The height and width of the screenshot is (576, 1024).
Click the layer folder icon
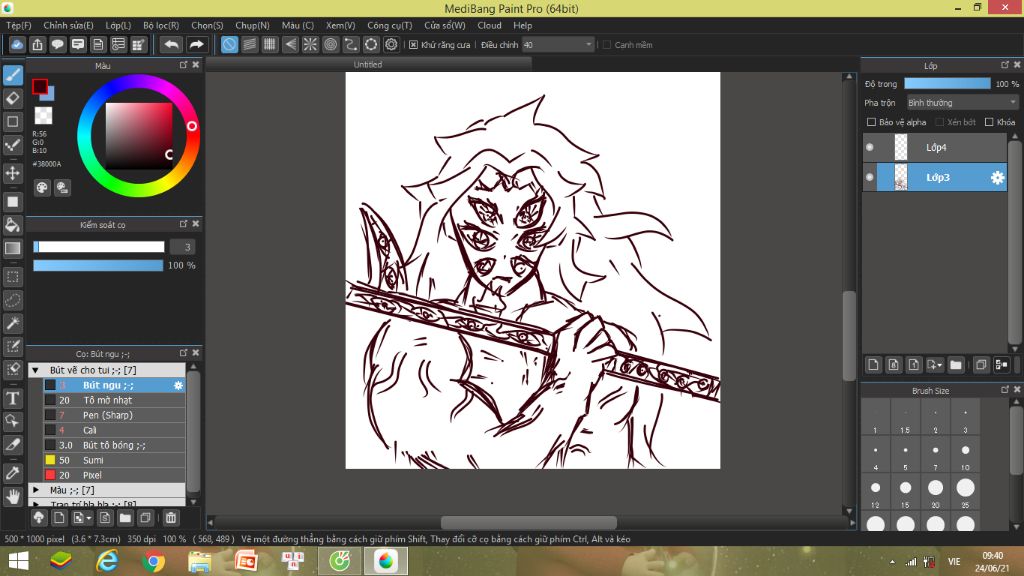(956, 365)
